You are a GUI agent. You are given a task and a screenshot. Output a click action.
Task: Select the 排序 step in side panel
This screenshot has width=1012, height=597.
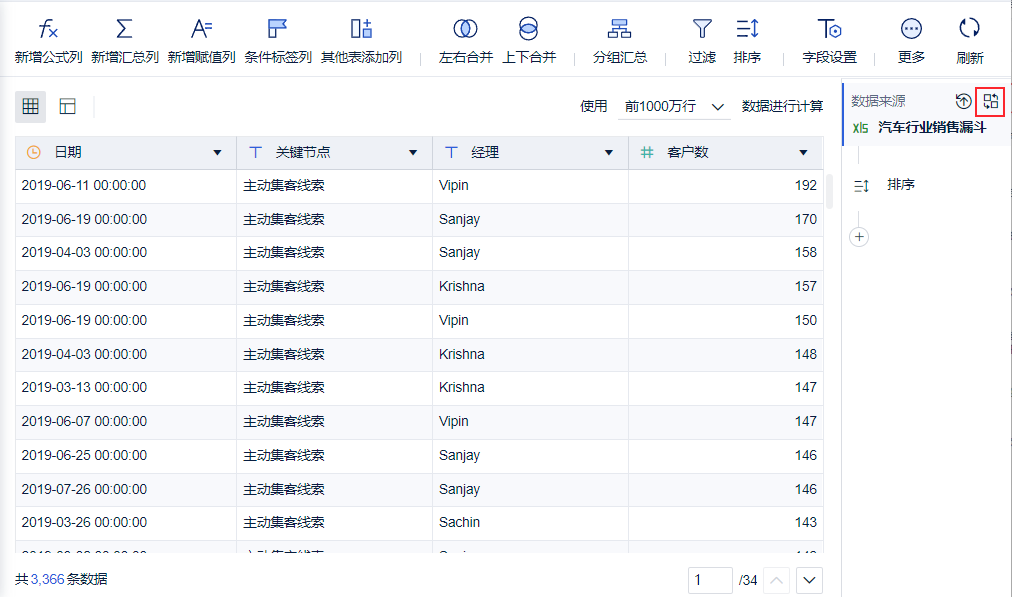pyautogui.click(x=884, y=185)
